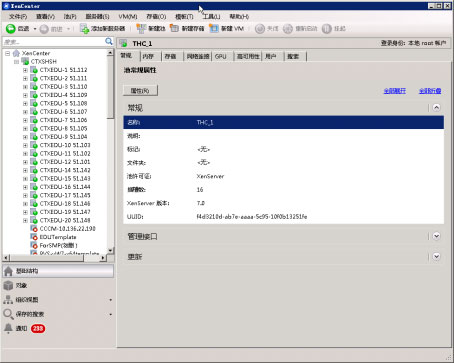Click the Expand all link
454x363 pixels.
(395, 91)
